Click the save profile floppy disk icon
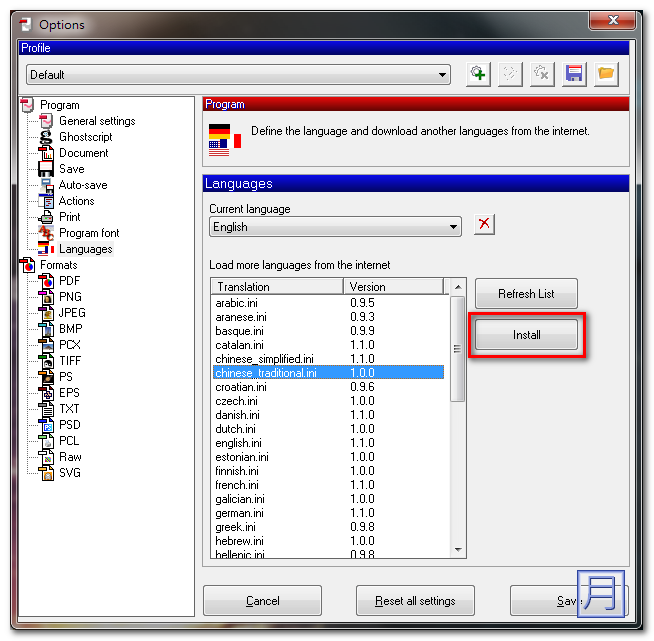 [574, 74]
